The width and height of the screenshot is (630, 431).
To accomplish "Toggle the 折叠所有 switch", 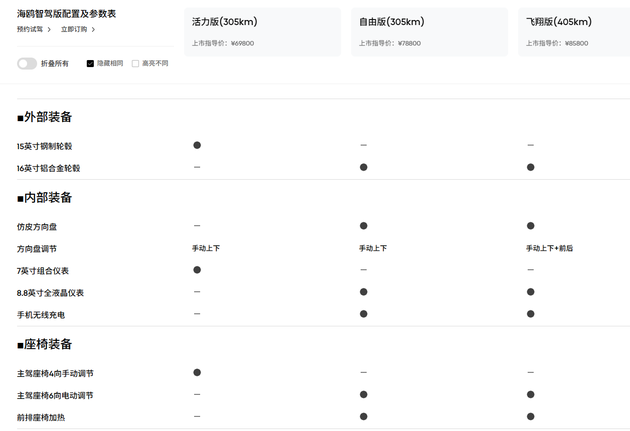I will pos(27,63).
